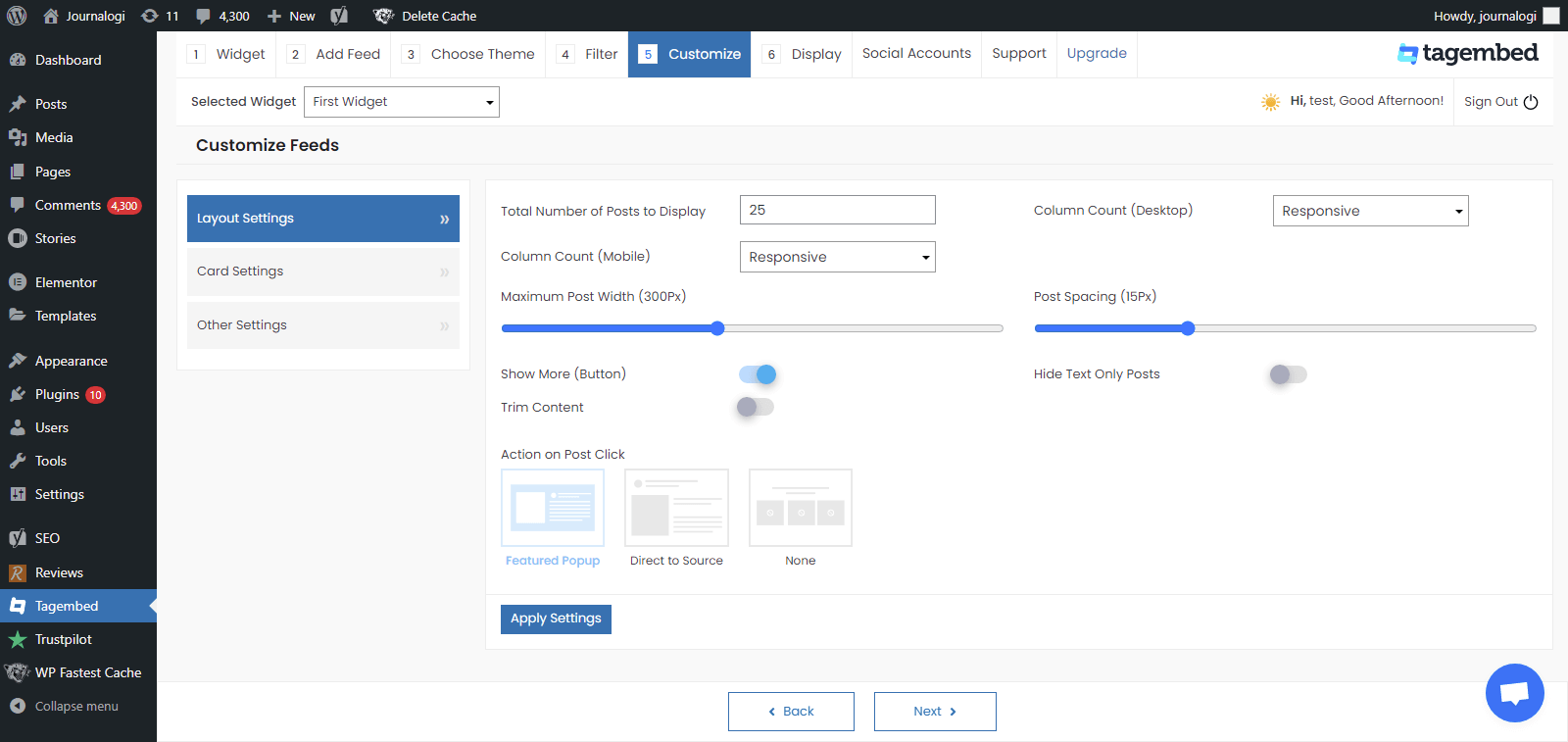Click the Apply Settings button
Viewport: 1568px width, 742px height.
[x=556, y=619]
